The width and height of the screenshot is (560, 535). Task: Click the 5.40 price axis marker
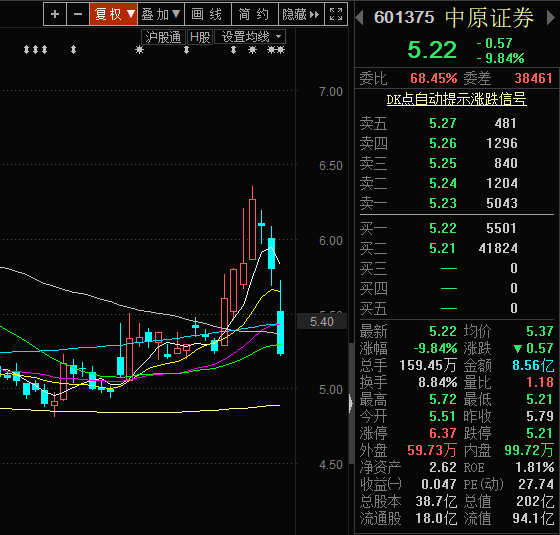[322, 321]
